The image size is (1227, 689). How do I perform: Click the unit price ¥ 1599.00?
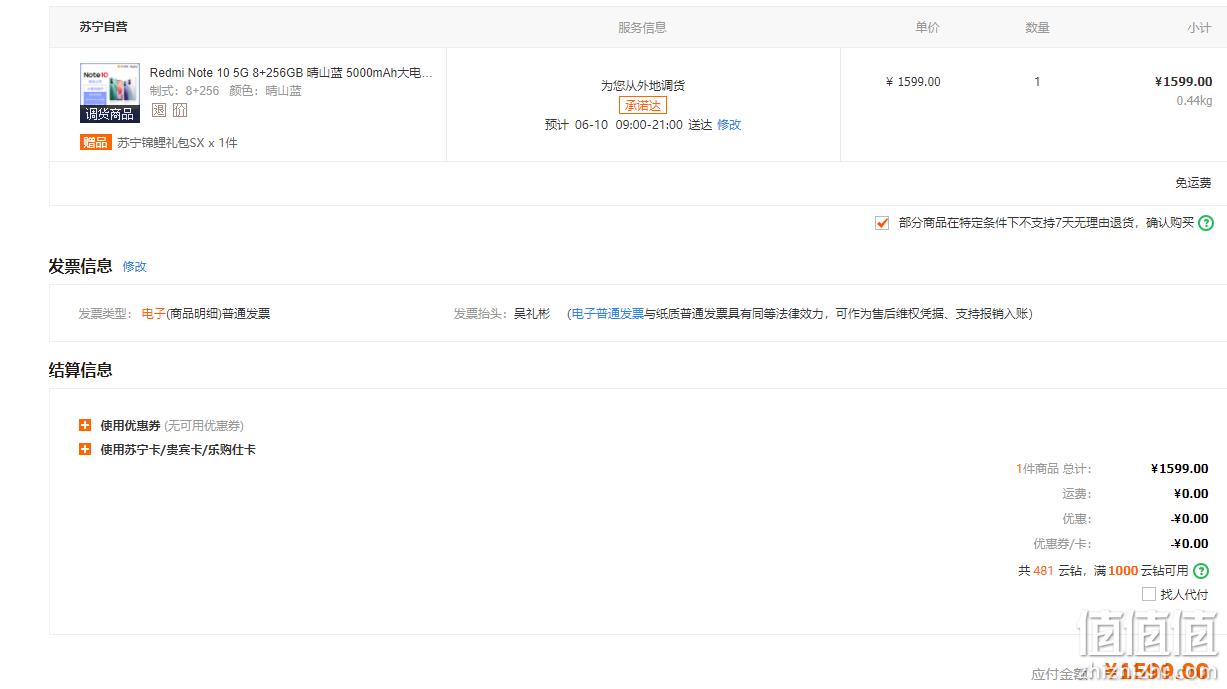(x=913, y=82)
